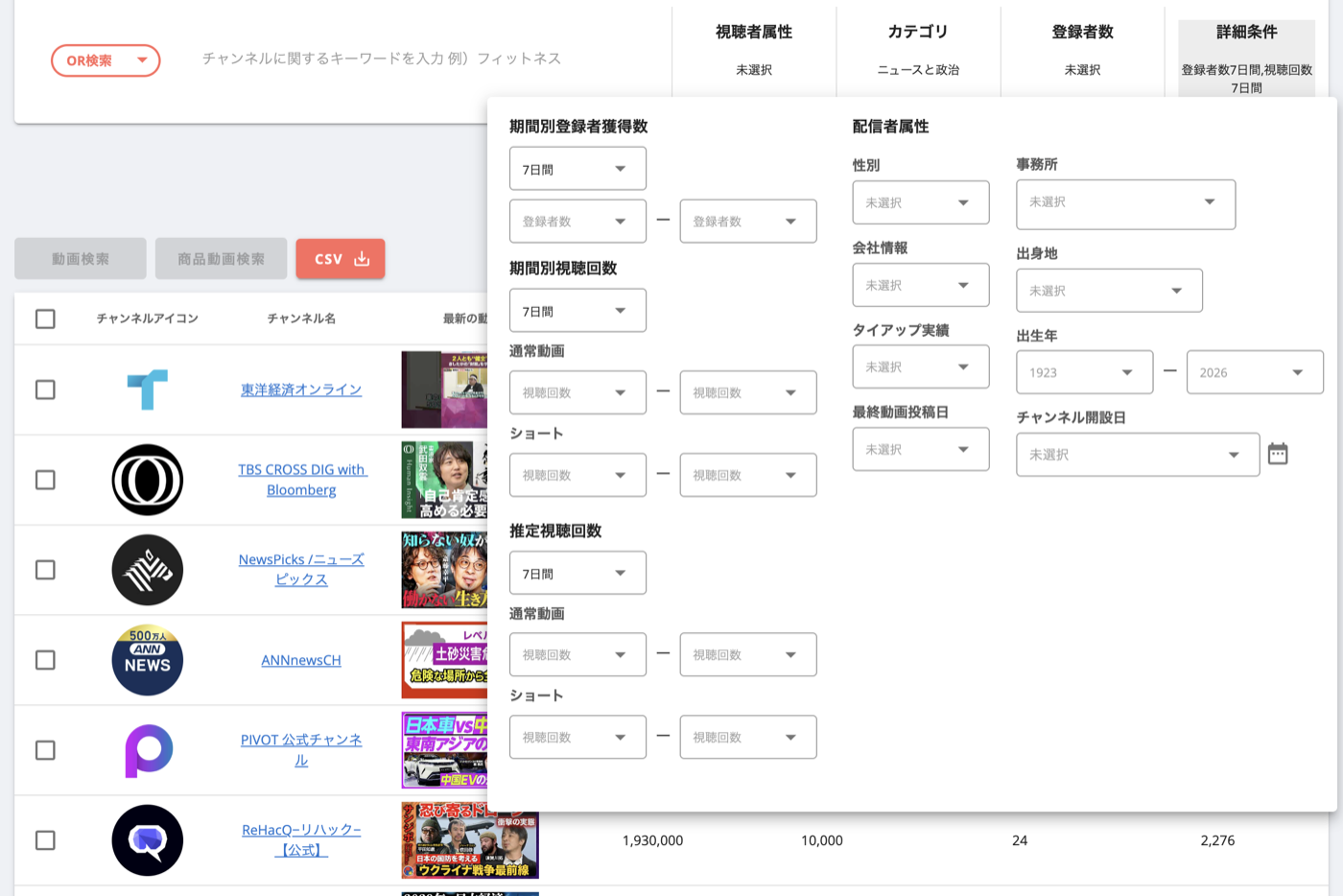Screen dimensions: 1343x896
Task: Click the ANN NEWS channel icon
Action: click(x=148, y=660)
